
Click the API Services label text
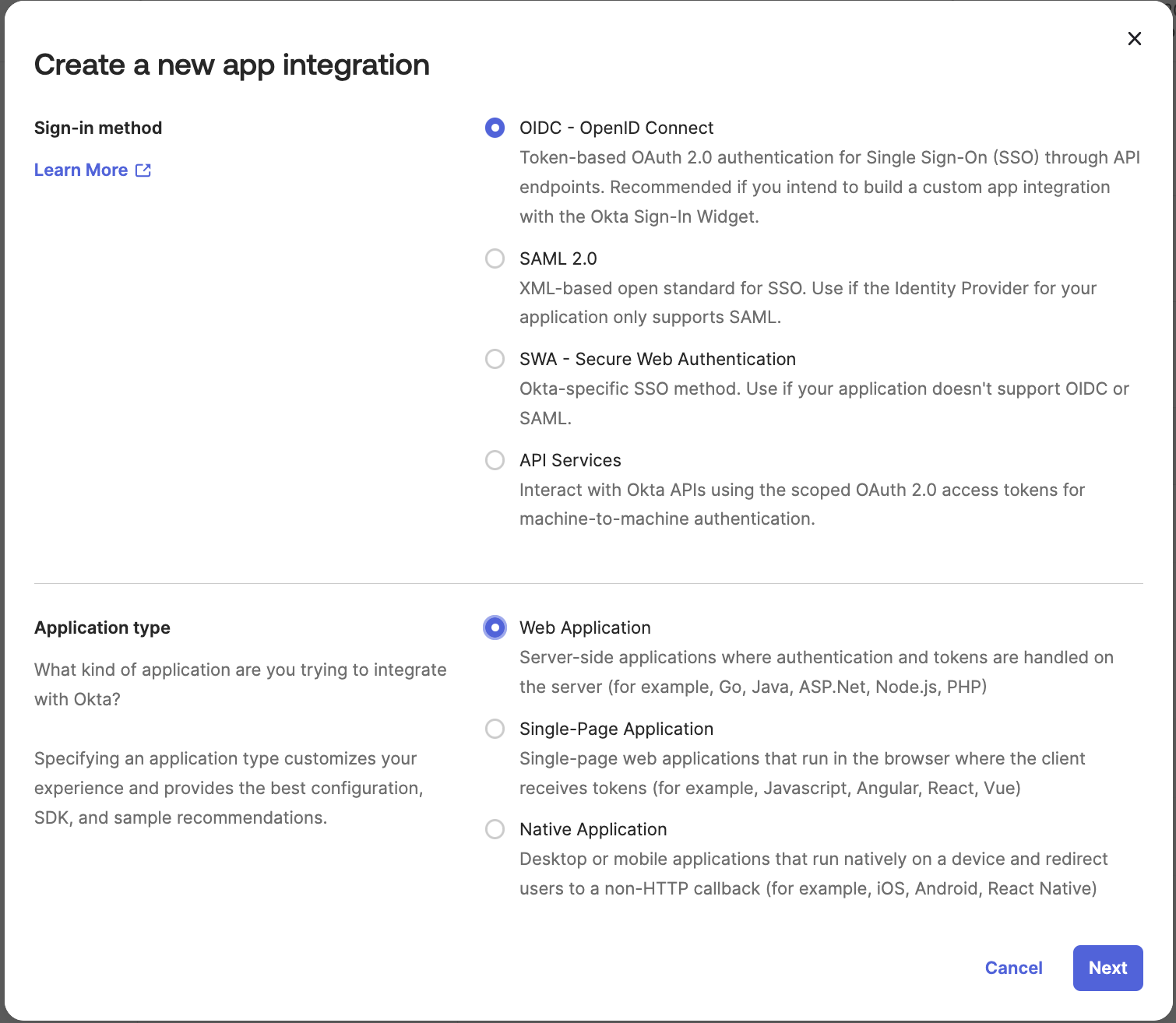(x=570, y=460)
